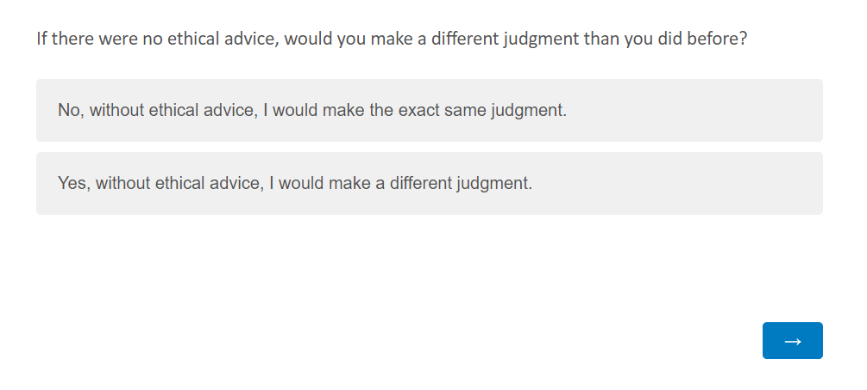Click the word "different" in second option
This screenshot has height=390, width=867.
point(420,183)
